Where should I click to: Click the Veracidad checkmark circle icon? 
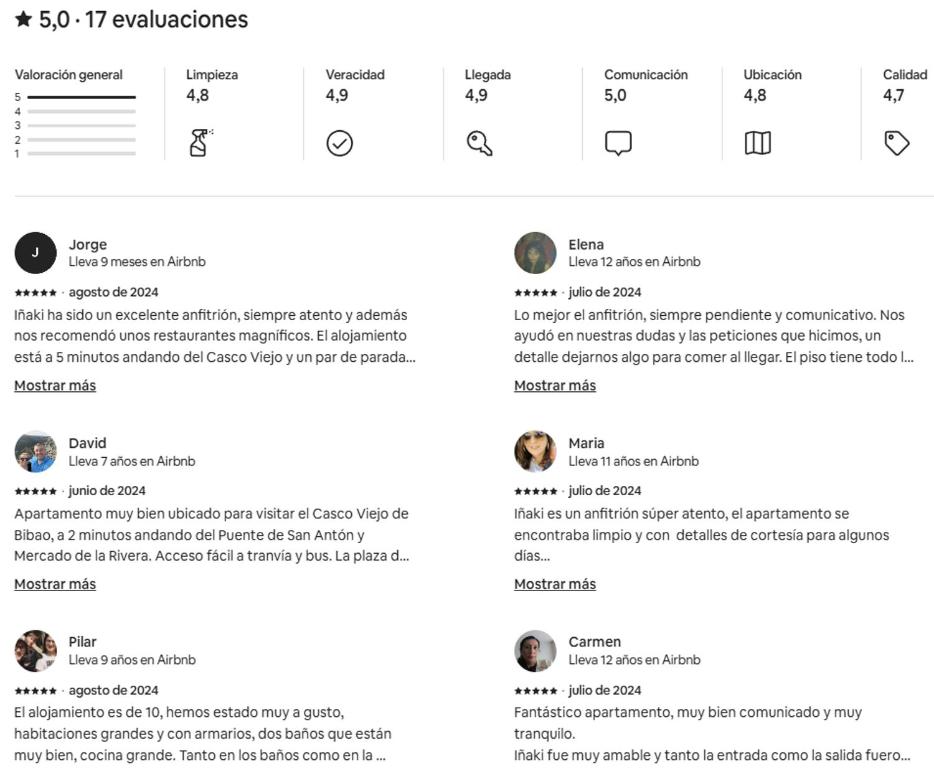click(x=340, y=144)
